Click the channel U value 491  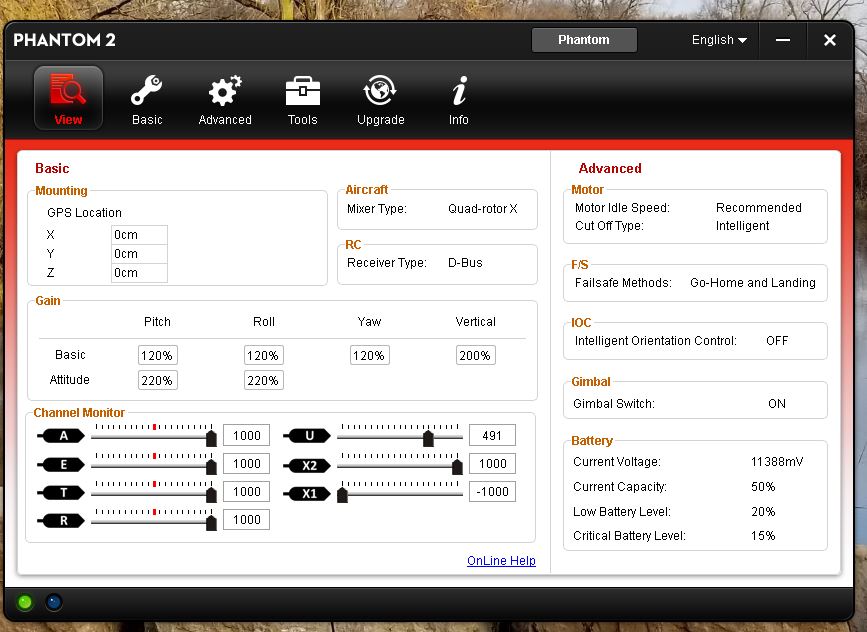point(492,435)
